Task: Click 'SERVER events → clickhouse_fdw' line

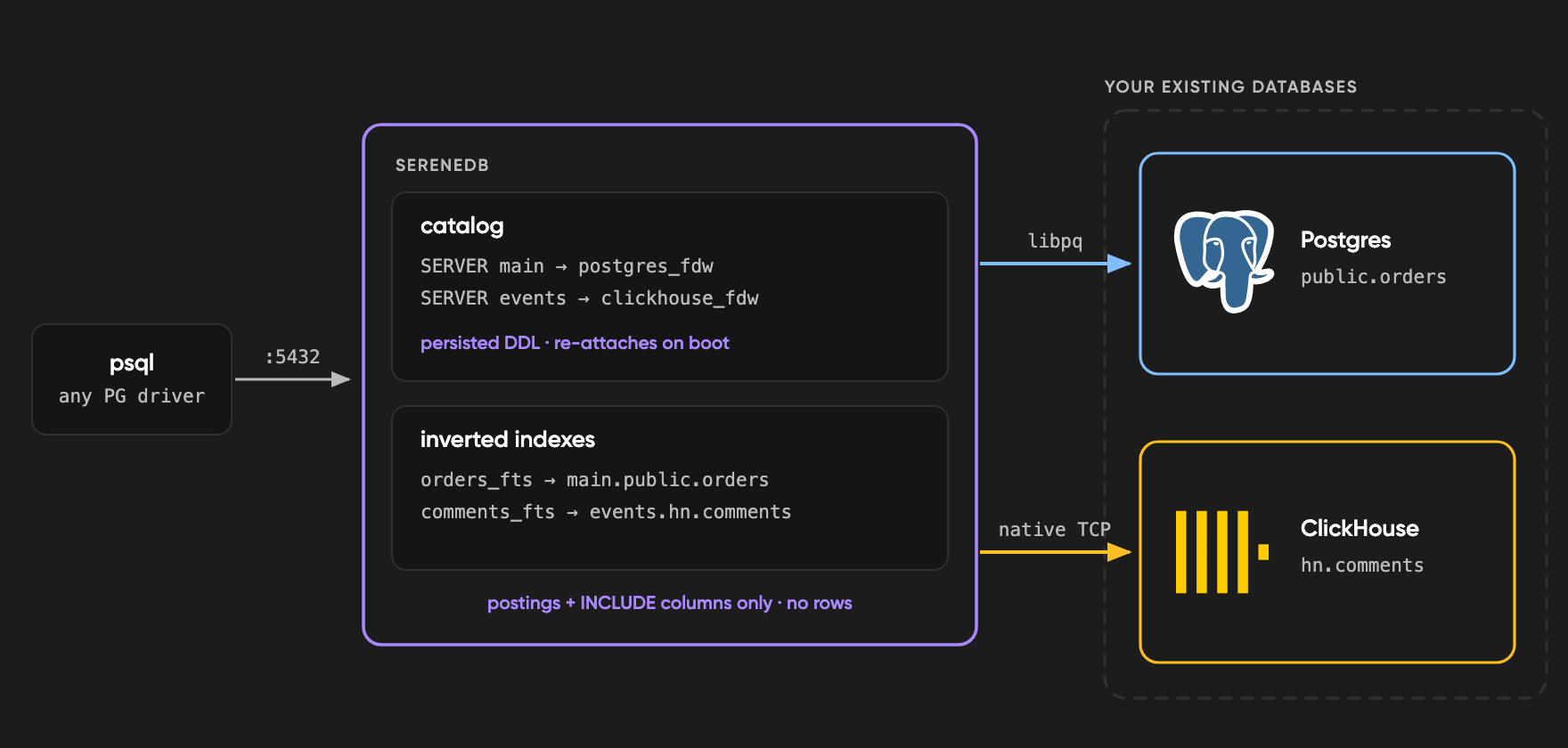Action: point(590,298)
